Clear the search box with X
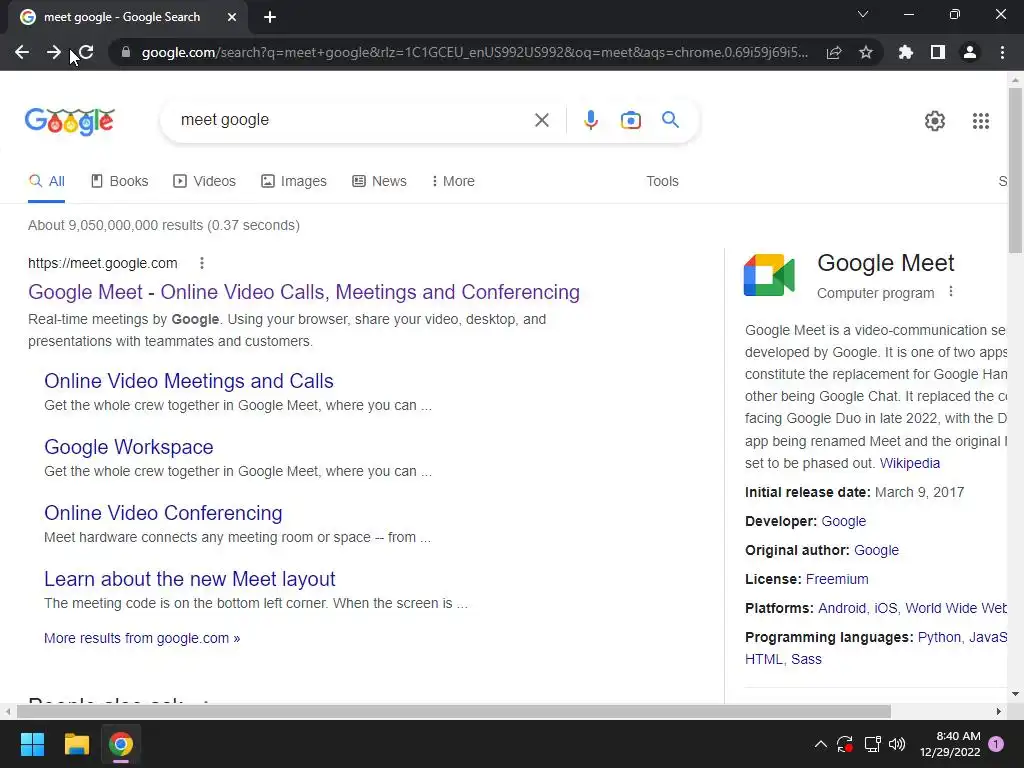 pos(541,120)
